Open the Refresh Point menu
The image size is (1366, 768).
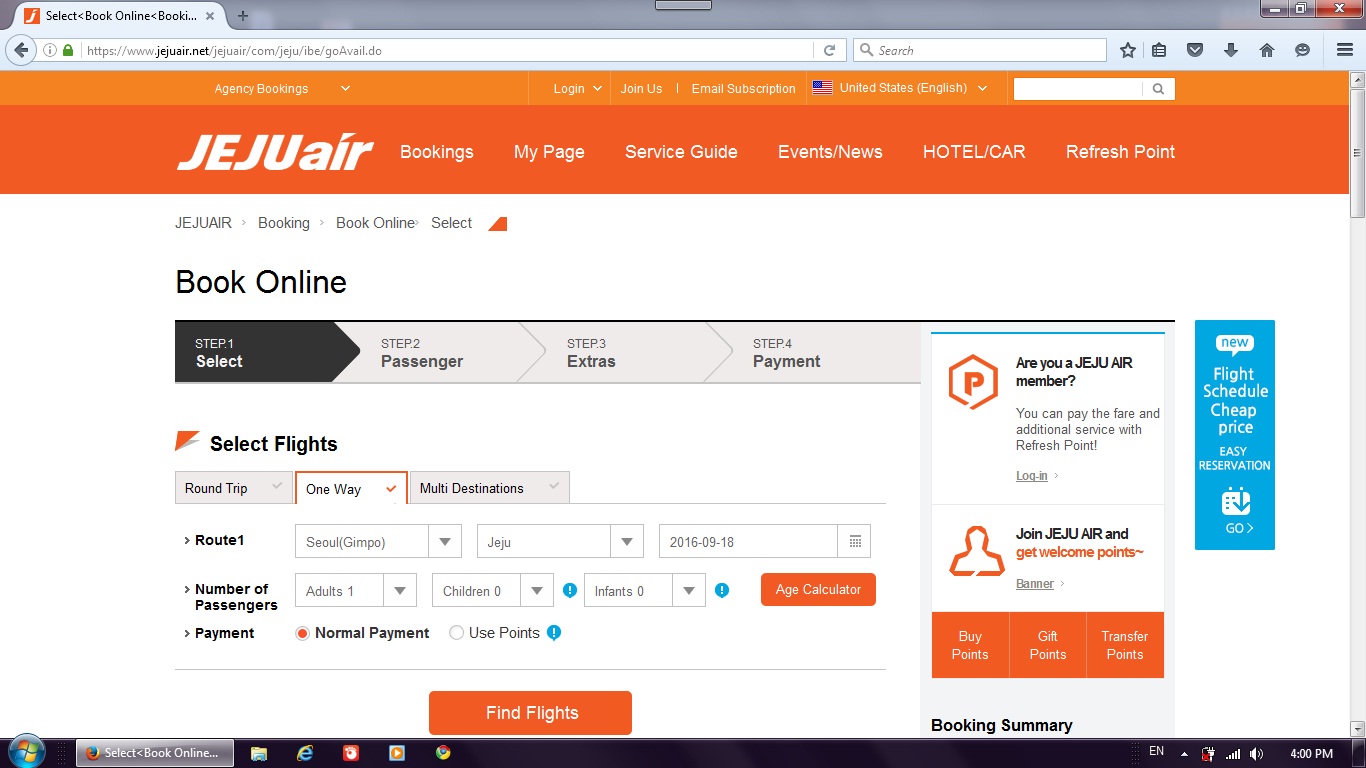(1120, 152)
